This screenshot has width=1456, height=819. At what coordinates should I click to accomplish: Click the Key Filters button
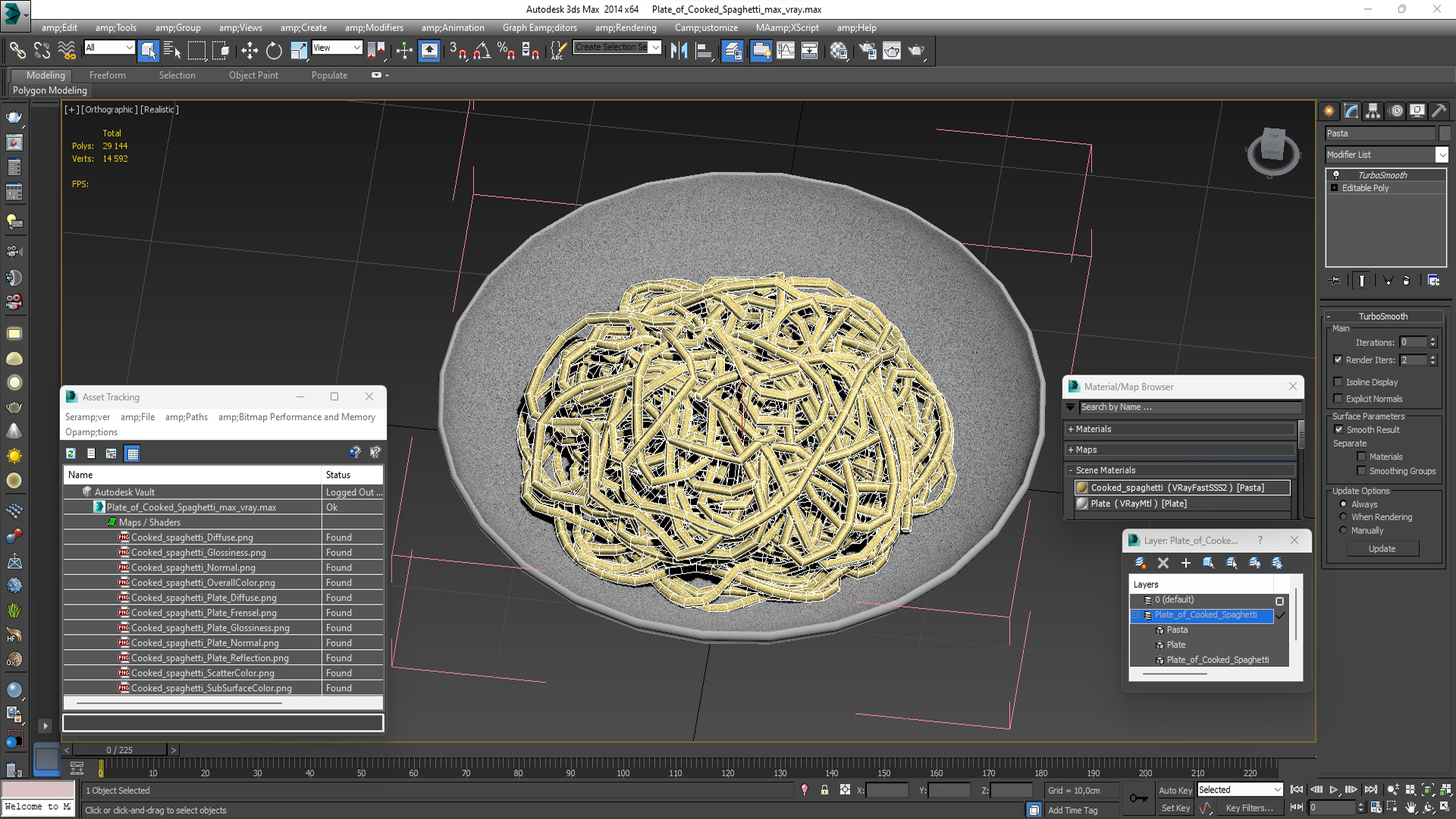coord(1249,808)
